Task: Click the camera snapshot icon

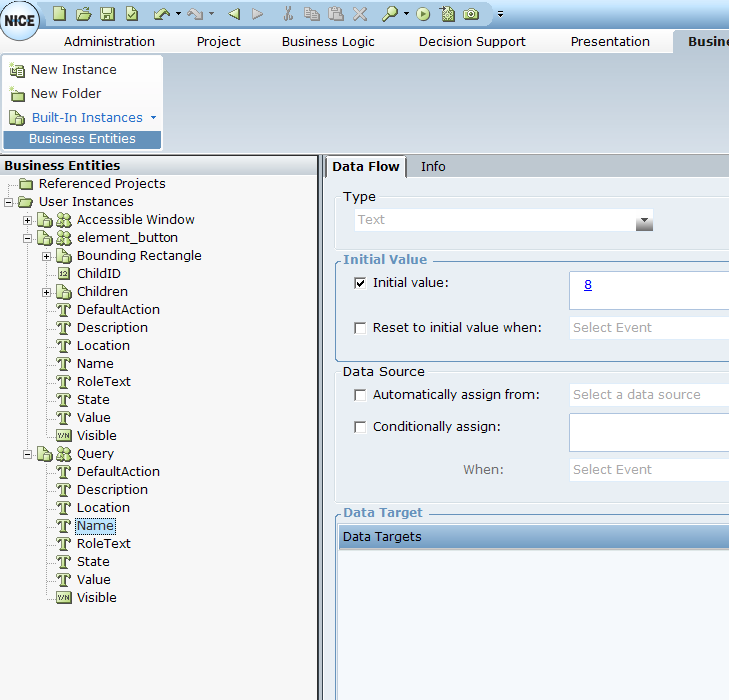Action: 471,14
